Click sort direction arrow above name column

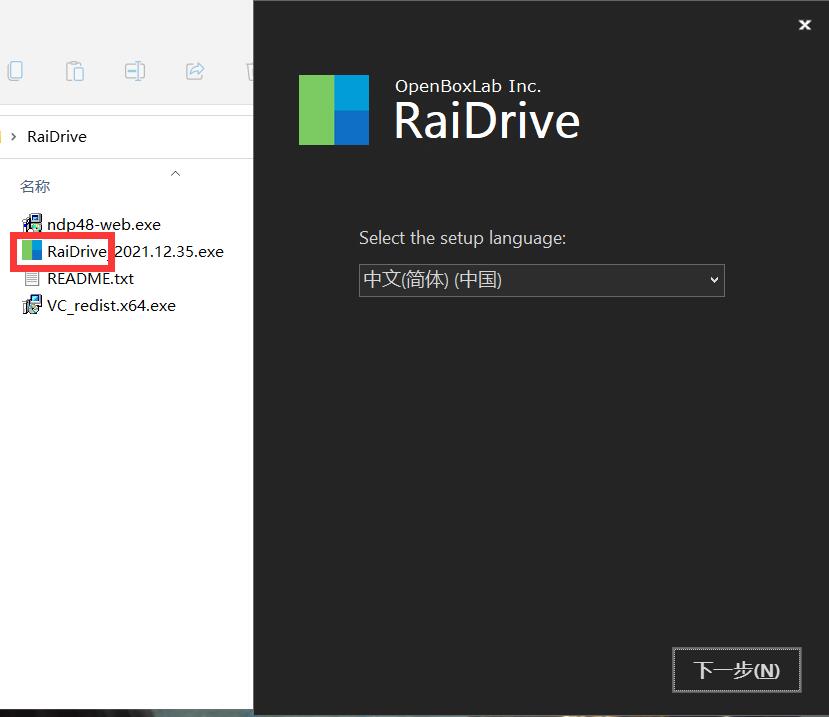point(176,173)
